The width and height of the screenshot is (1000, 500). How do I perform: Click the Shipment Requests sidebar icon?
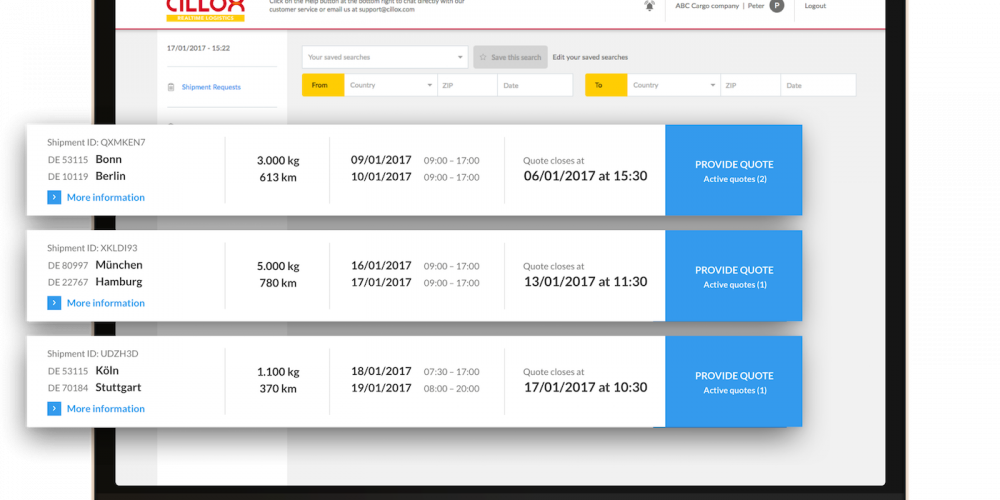coord(172,88)
